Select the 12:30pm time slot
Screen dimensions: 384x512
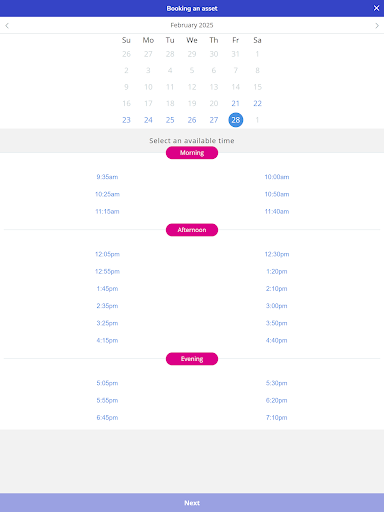pos(277,254)
